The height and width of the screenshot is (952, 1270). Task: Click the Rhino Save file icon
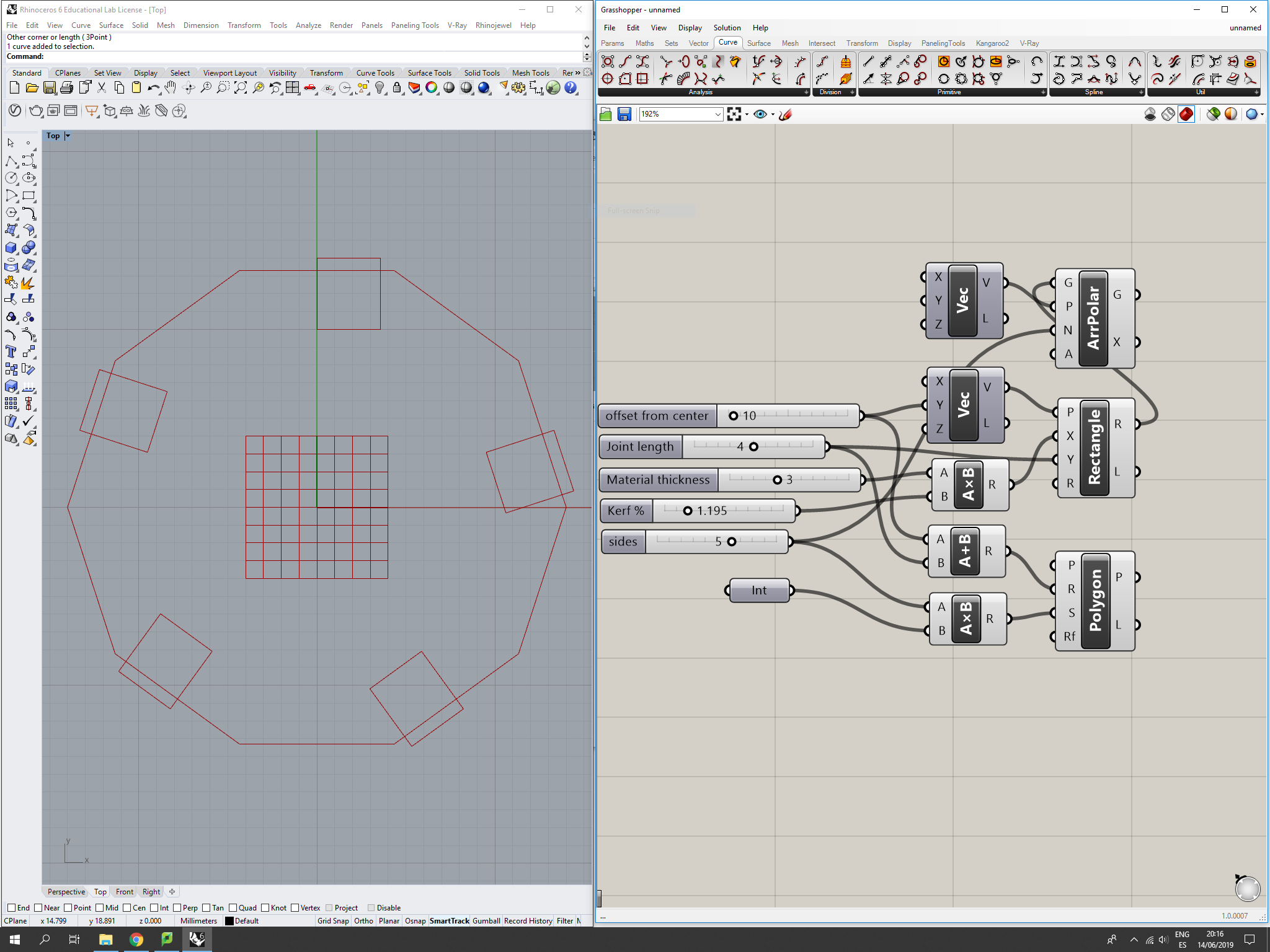coord(50,88)
